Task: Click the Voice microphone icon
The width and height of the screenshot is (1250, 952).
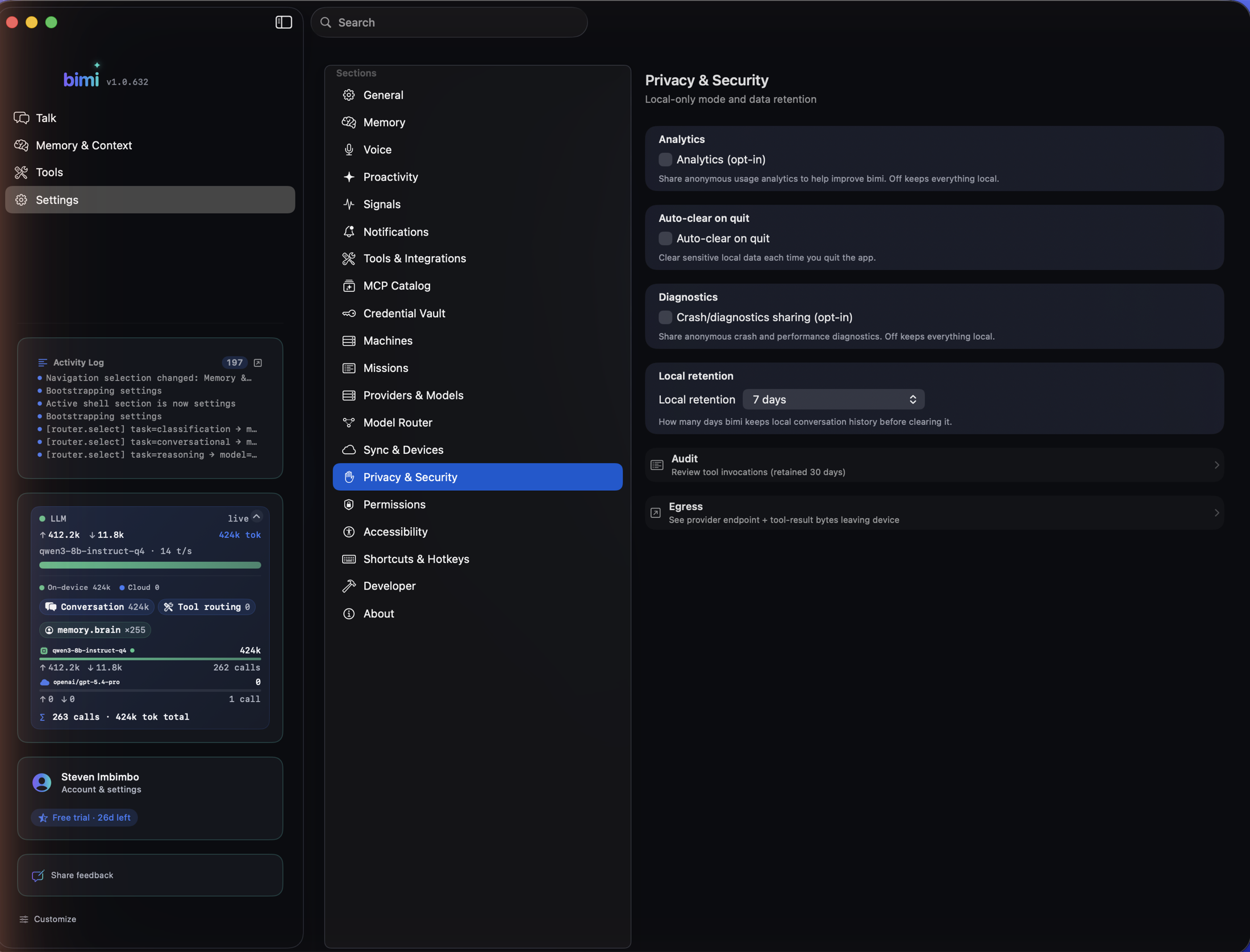Action: [349, 149]
